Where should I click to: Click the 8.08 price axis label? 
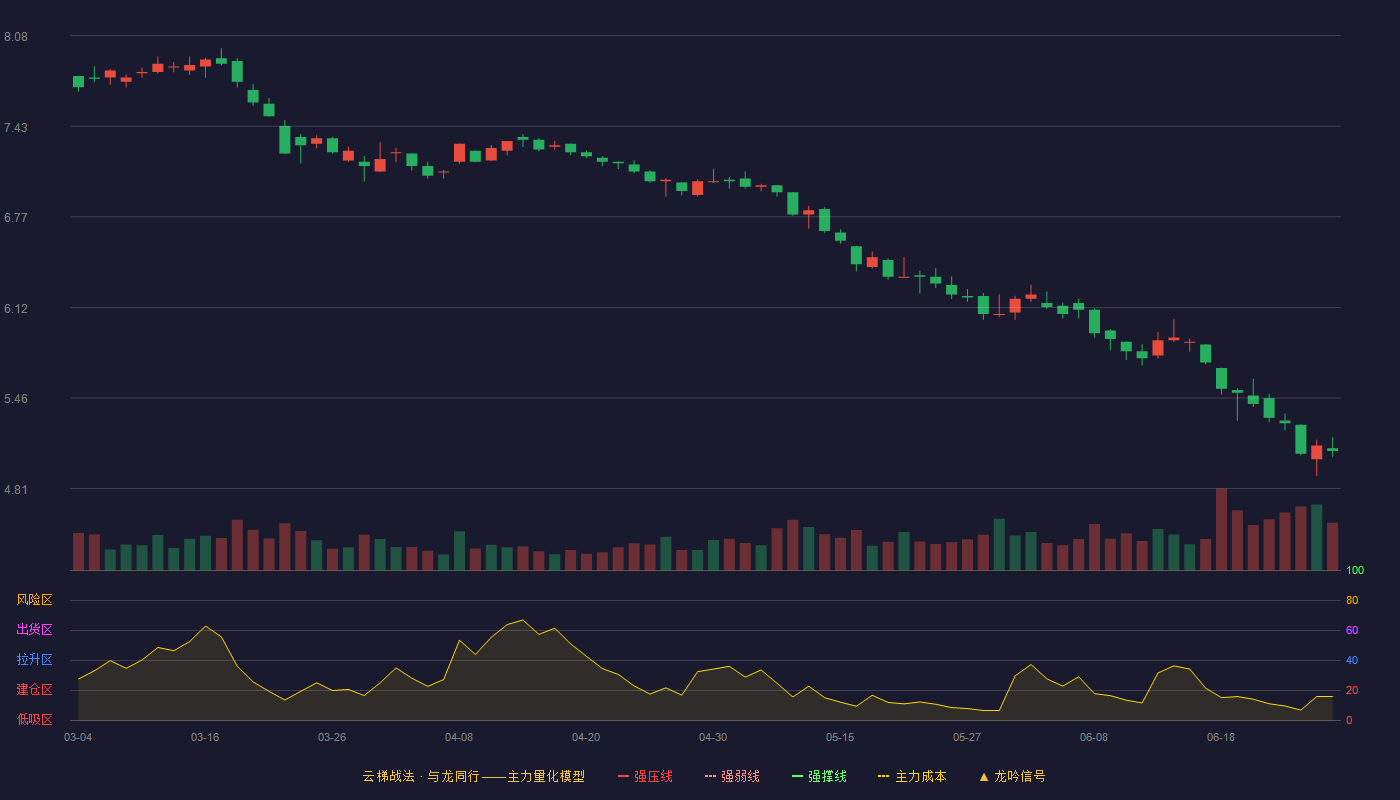point(16,37)
